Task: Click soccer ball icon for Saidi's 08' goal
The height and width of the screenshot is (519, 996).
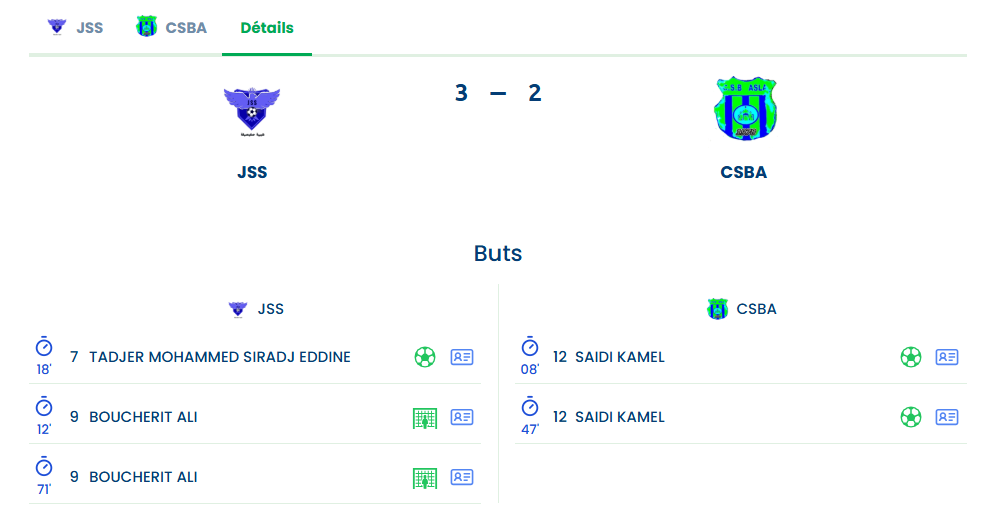Action: pos(910,357)
